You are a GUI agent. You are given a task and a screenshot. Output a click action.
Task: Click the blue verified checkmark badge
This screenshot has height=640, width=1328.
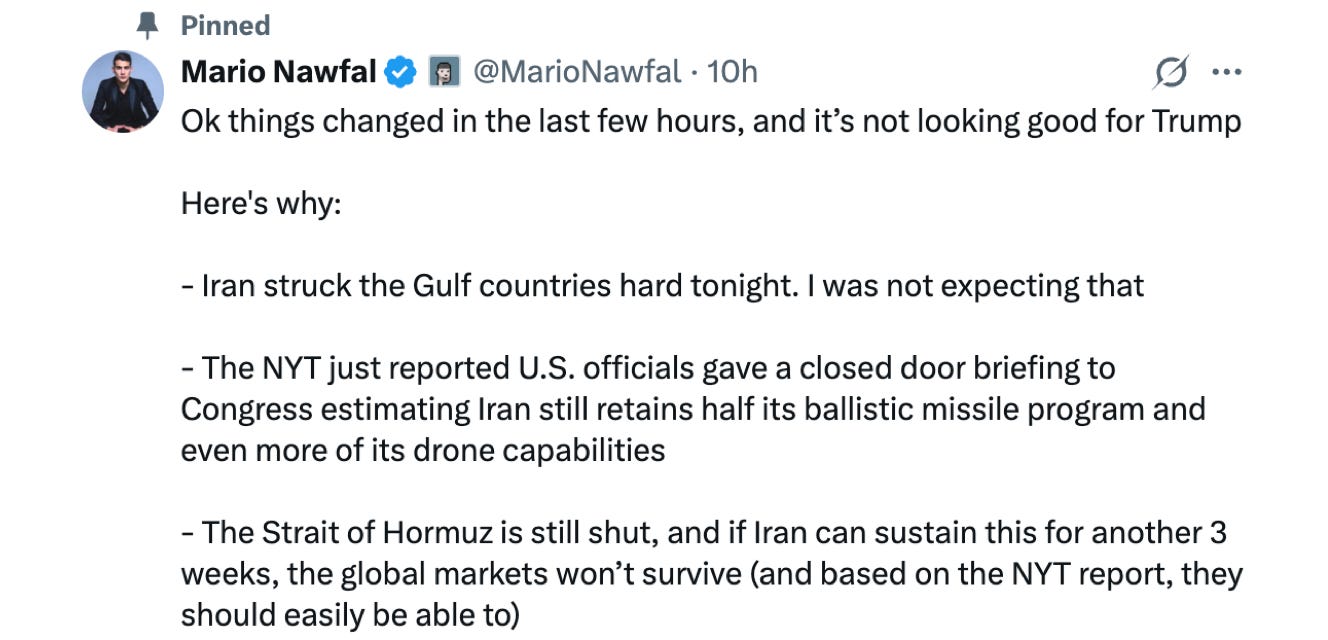[x=402, y=72]
